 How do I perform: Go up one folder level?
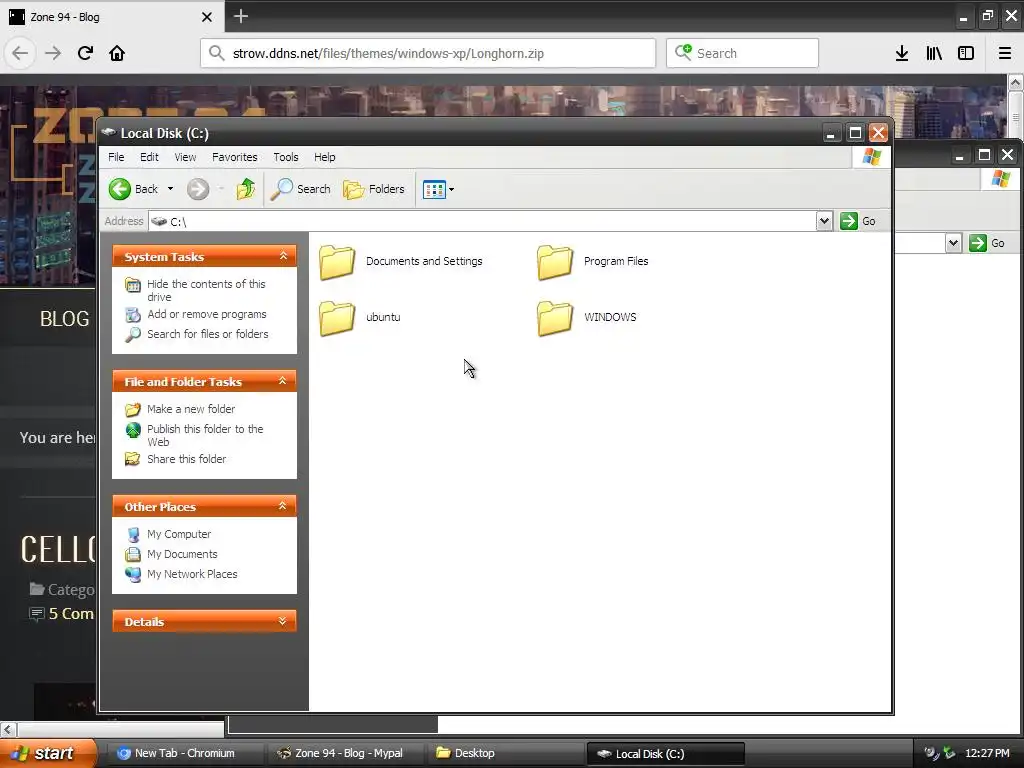coord(246,189)
